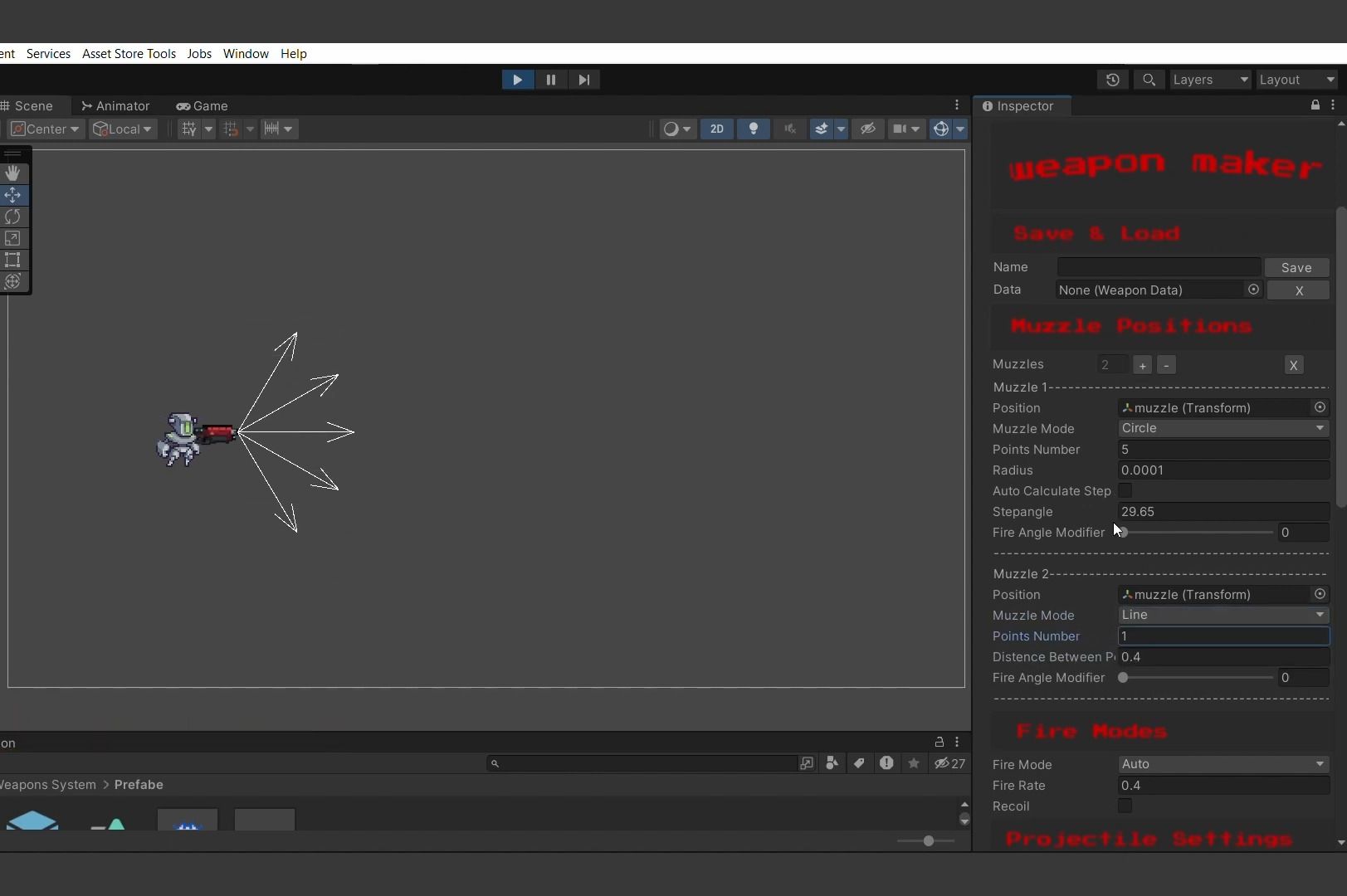This screenshot has width=1347, height=896.
Task: Select the Rect Transform tool
Action: coord(13,261)
